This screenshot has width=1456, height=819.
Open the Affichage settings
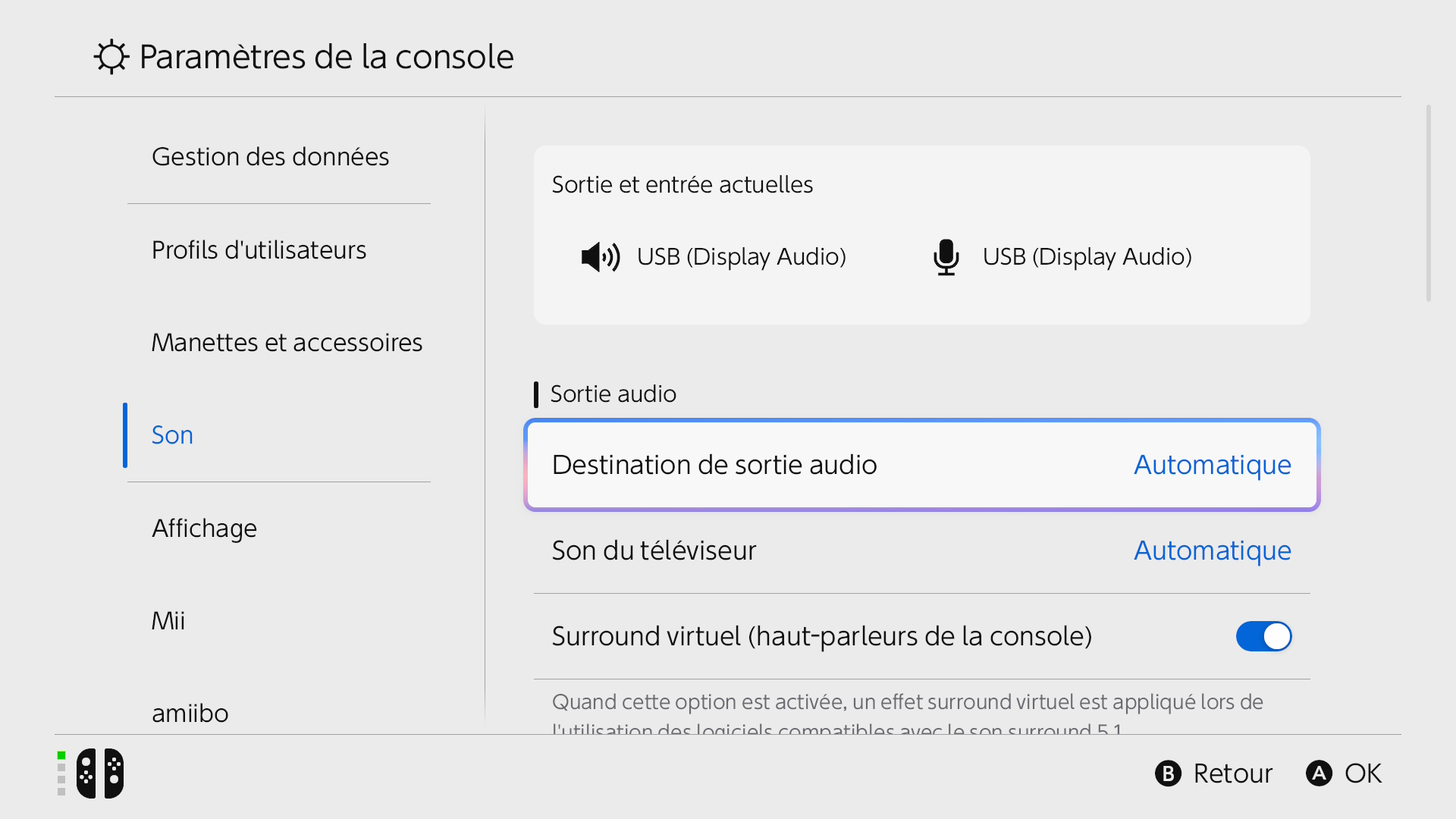(x=204, y=529)
